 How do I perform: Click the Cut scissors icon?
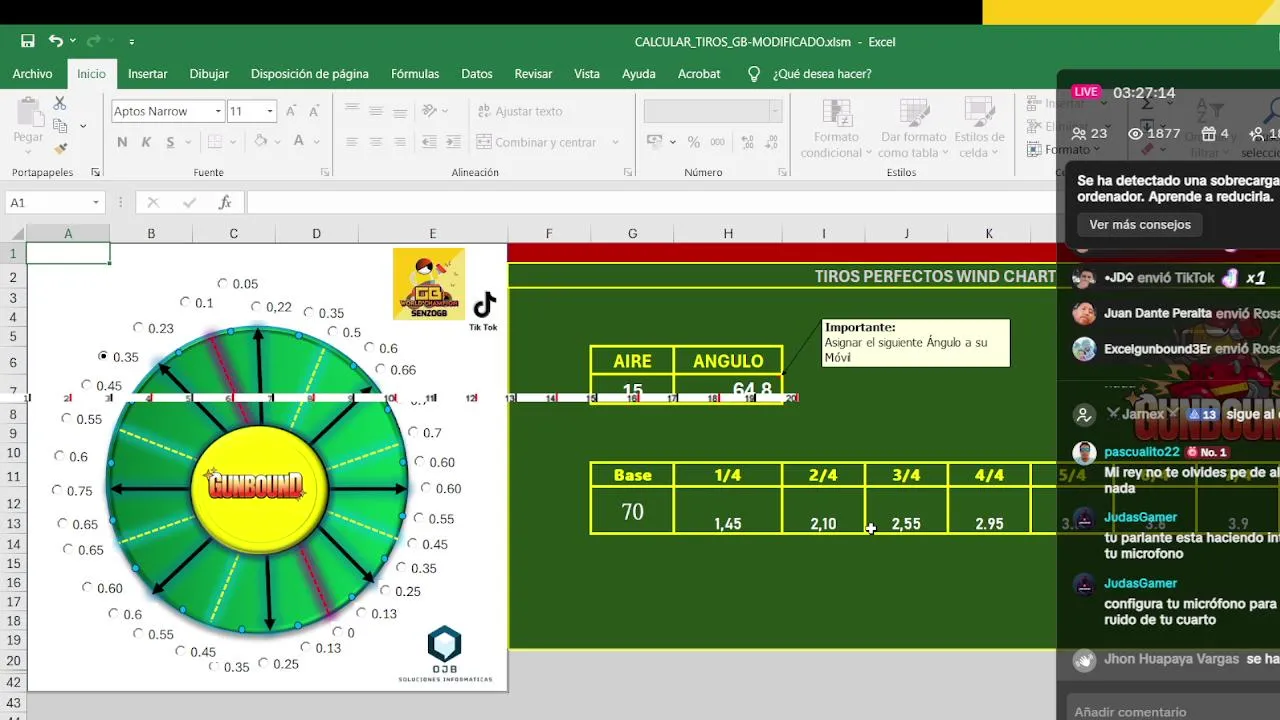point(60,103)
